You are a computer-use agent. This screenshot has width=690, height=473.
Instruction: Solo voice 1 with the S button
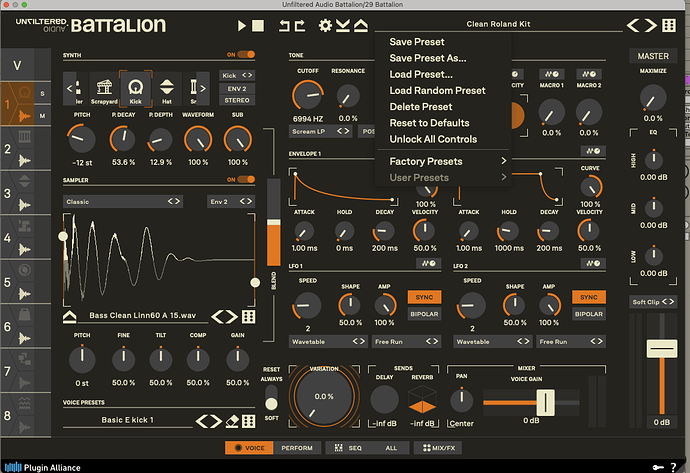pyautogui.click(x=42, y=93)
